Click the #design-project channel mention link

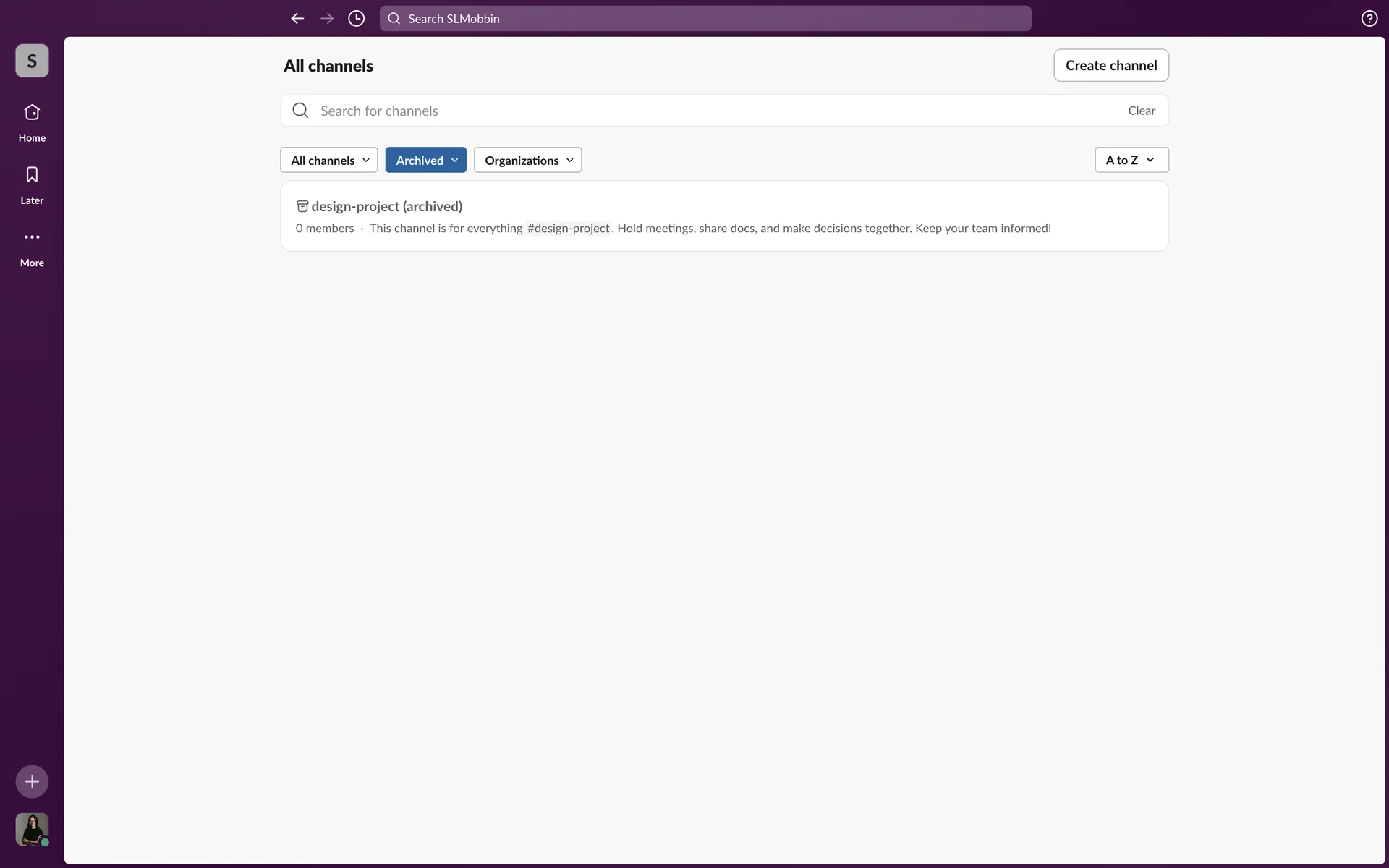569,229
